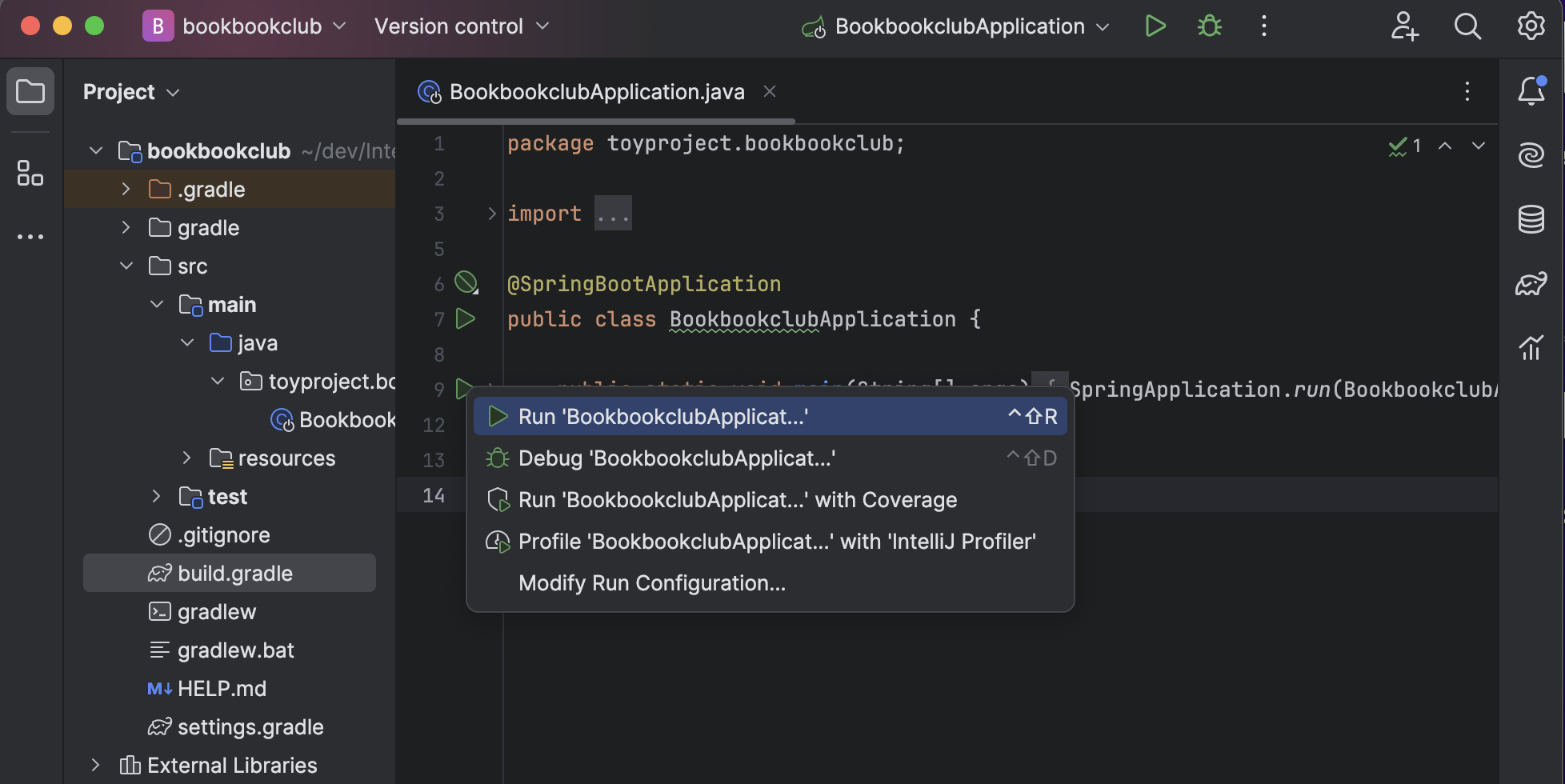Viewport: 1565px width, 784px height.
Task: Open the Structure tool window icon
Action: point(30,173)
